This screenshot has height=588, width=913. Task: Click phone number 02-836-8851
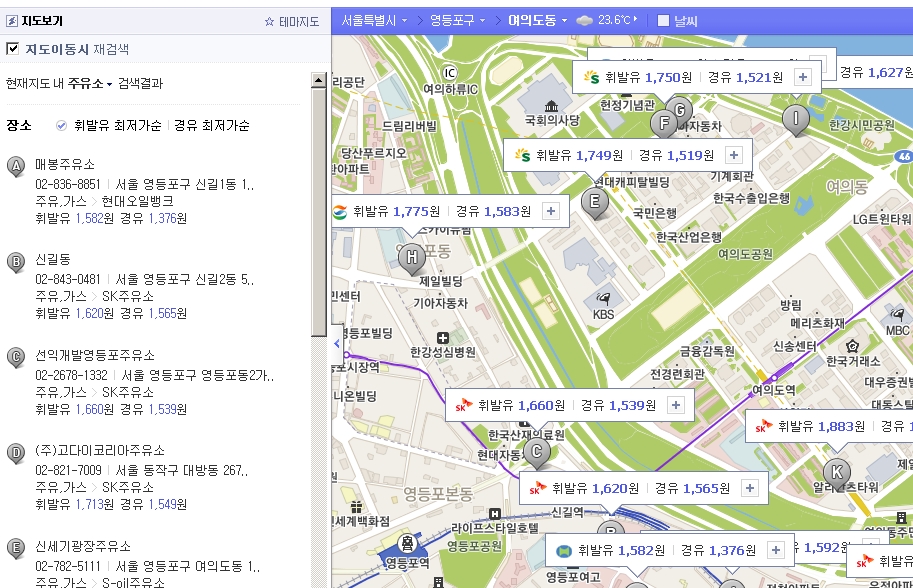coord(68,185)
